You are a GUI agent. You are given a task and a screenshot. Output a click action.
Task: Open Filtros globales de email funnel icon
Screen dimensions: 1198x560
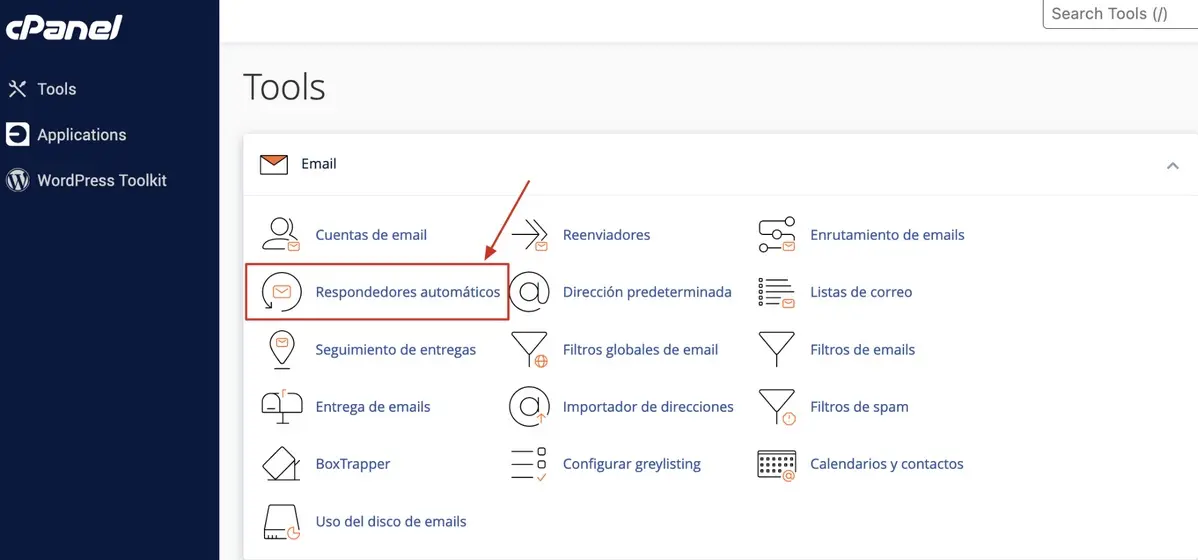coord(529,350)
